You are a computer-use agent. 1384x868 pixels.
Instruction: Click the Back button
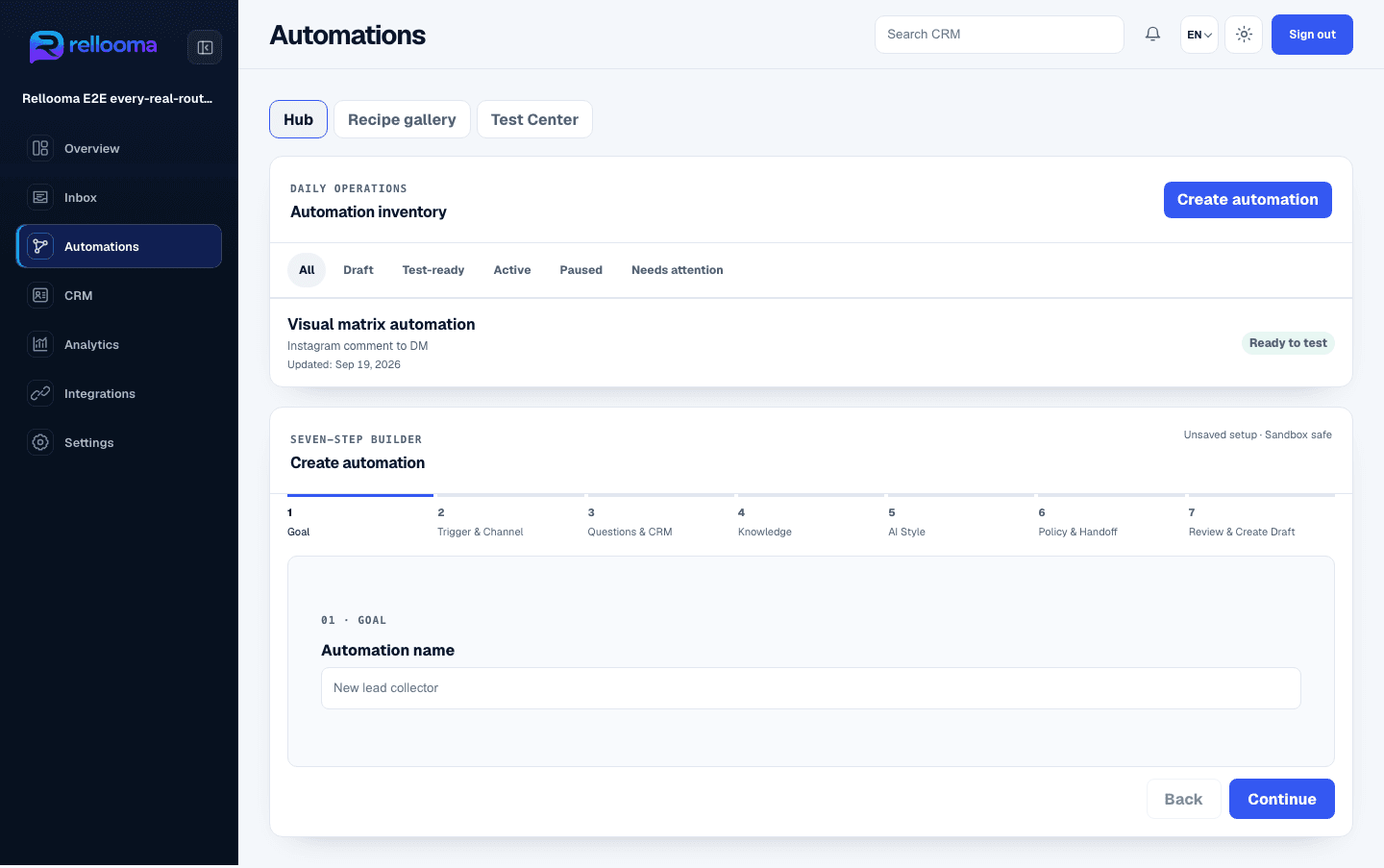1183,799
